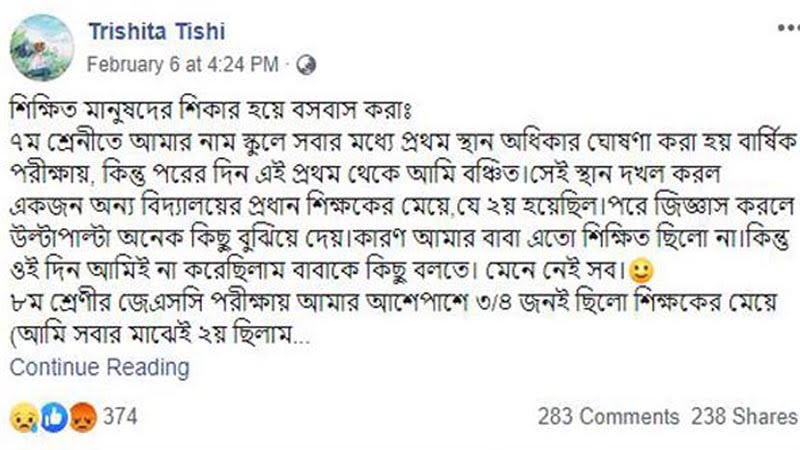
Task: View the 238 Shares list
Action: click(745, 416)
